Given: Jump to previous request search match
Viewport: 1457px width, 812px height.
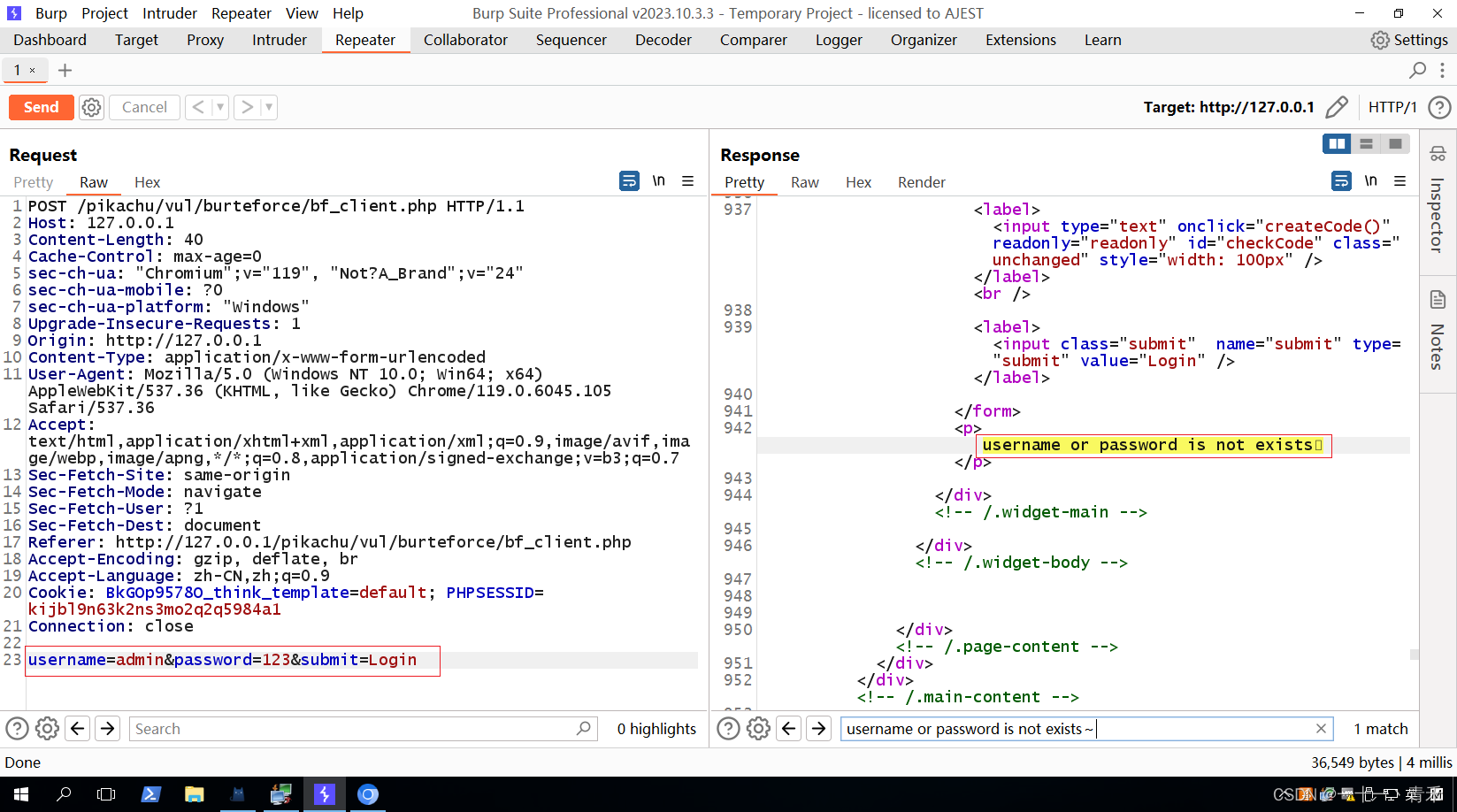Looking at the screenshot, I should (78, 729).
